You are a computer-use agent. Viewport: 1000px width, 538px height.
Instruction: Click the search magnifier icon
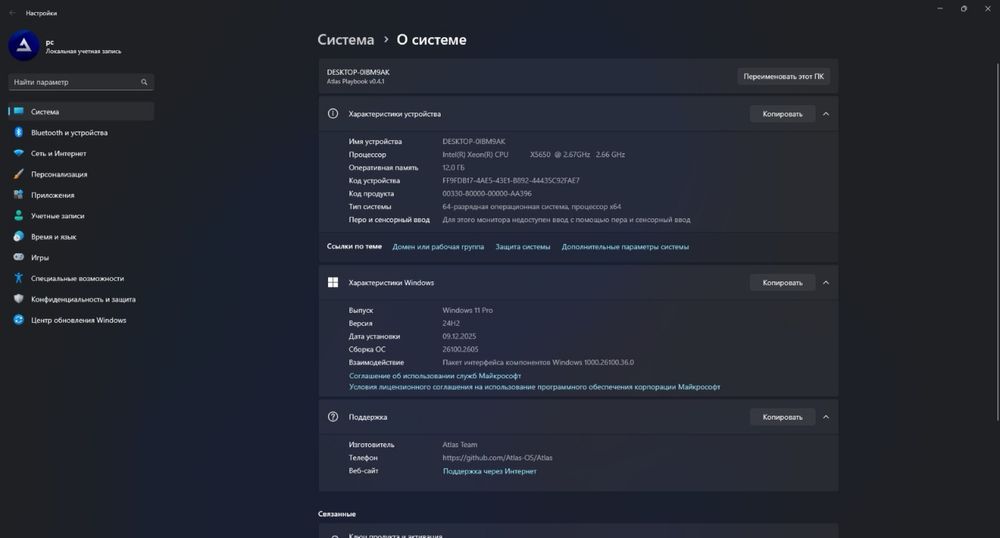[x=144, y=82]
